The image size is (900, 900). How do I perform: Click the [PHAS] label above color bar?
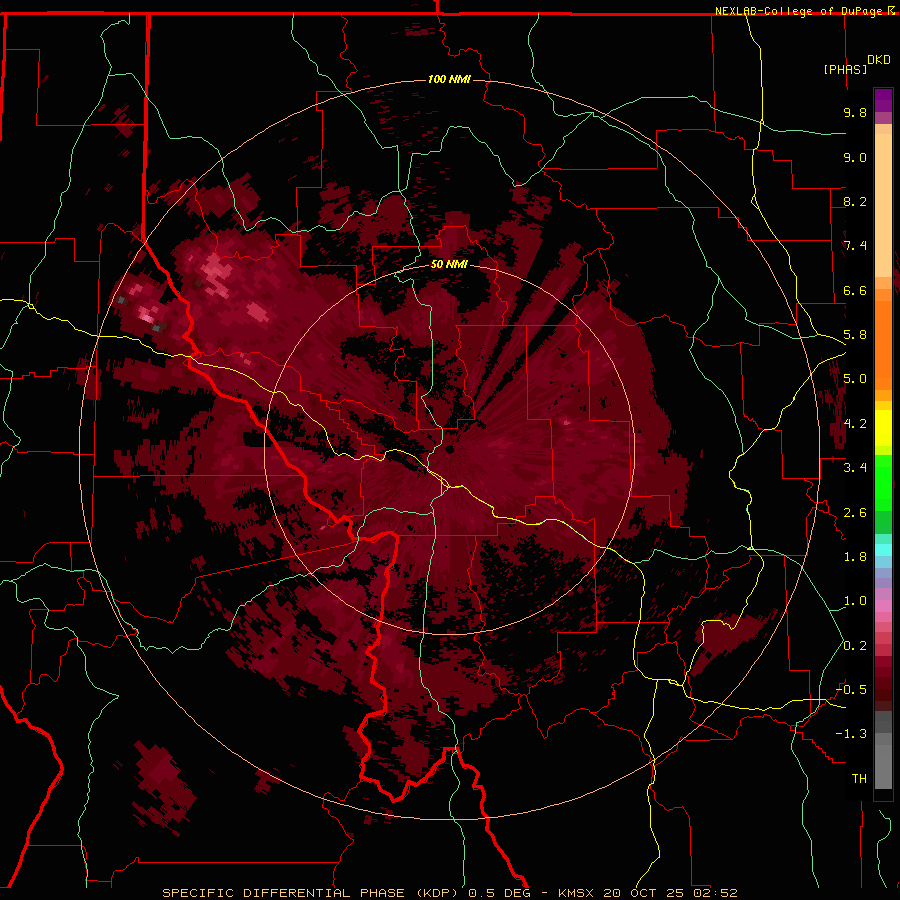pos(845,69)
